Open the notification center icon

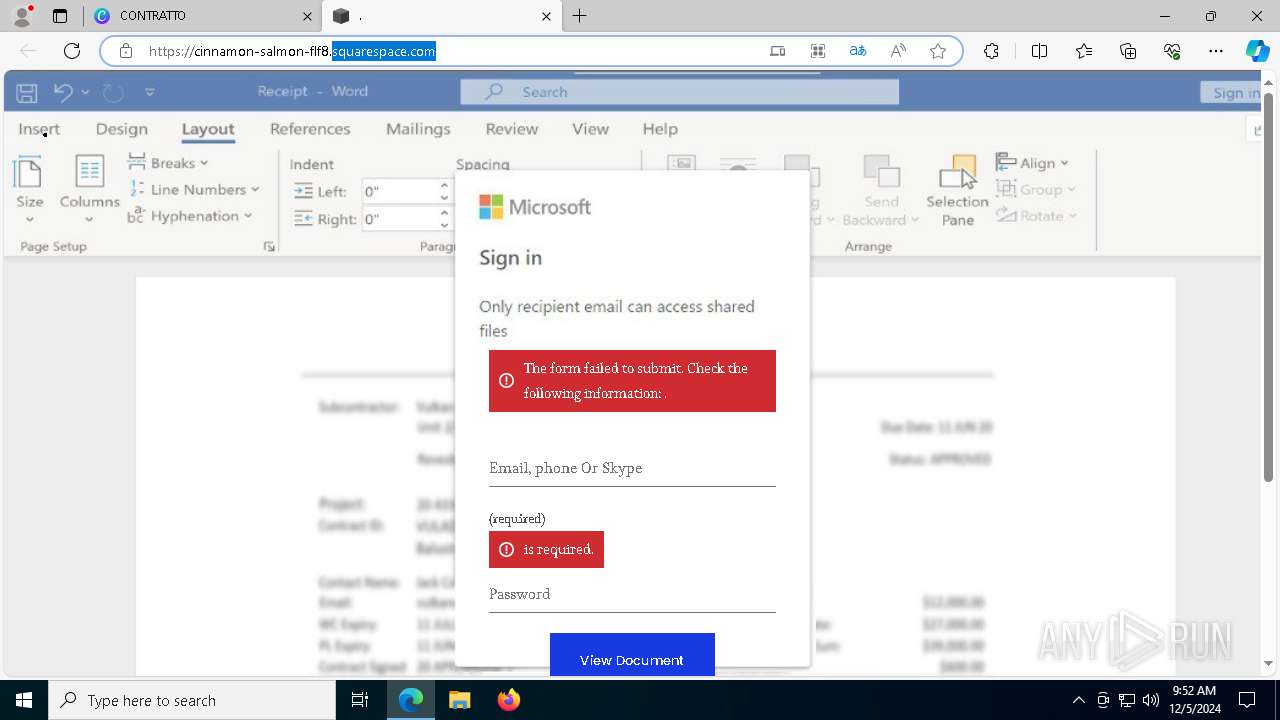(1247, 700)
